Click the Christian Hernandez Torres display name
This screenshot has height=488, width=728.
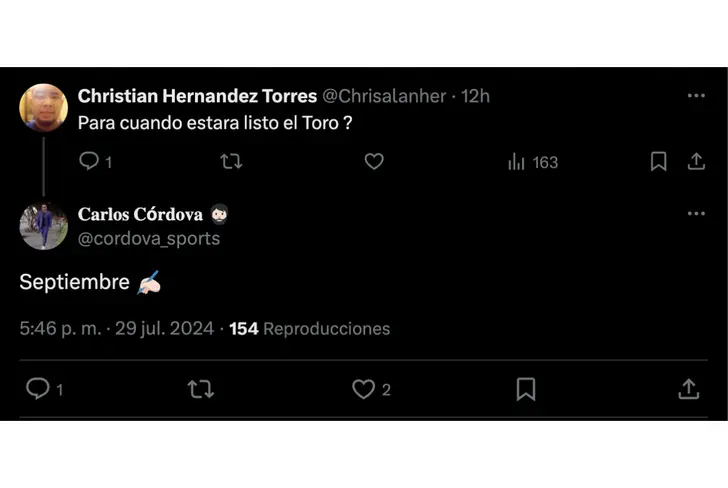point(197,96)
